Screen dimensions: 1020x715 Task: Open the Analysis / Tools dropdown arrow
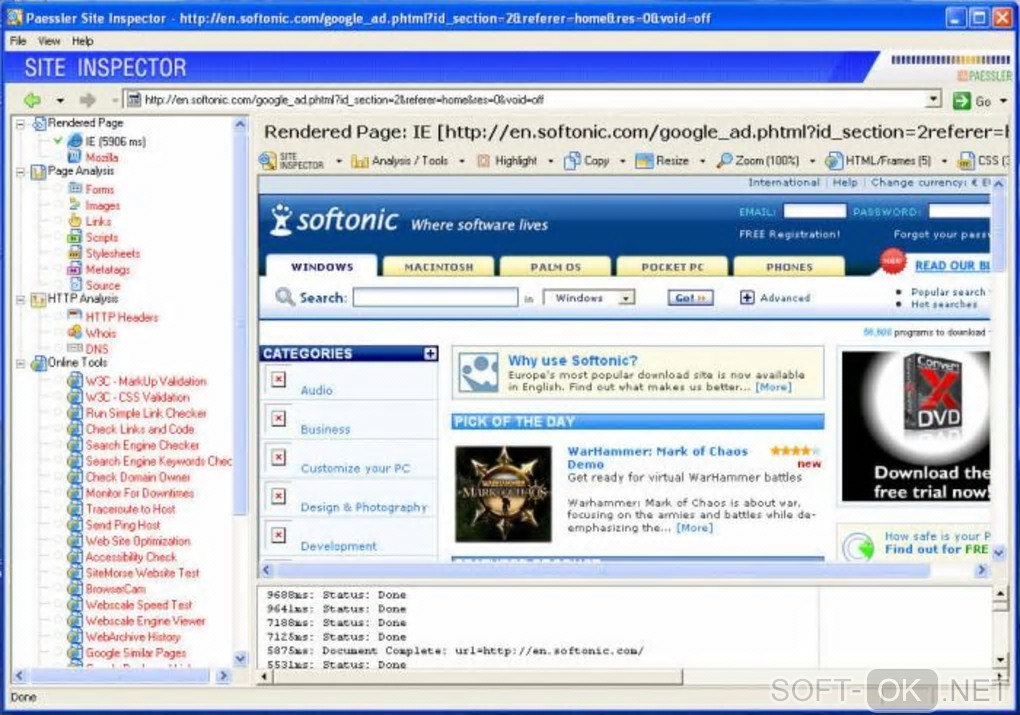pyautogui.click(x=462, y=161)
